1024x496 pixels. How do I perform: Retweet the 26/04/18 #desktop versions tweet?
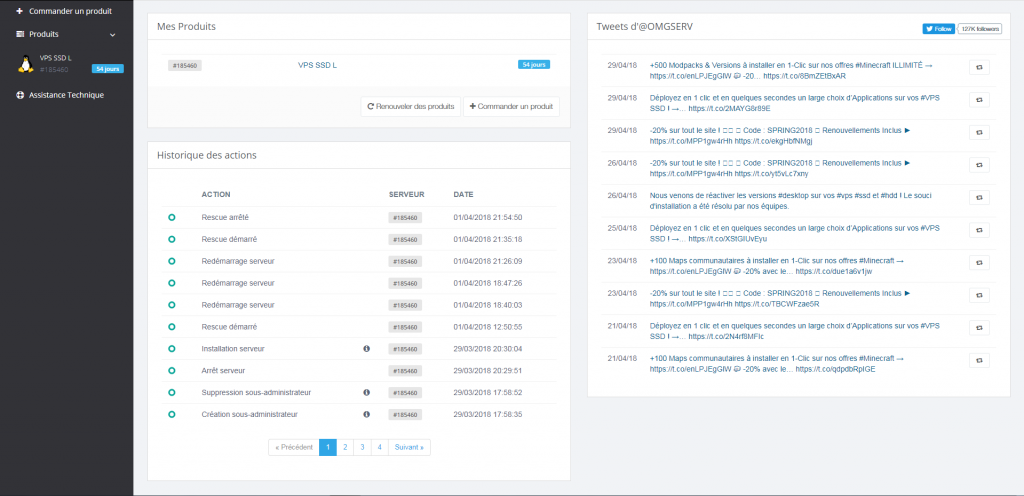pyautogui.click(x=982, y=198)
